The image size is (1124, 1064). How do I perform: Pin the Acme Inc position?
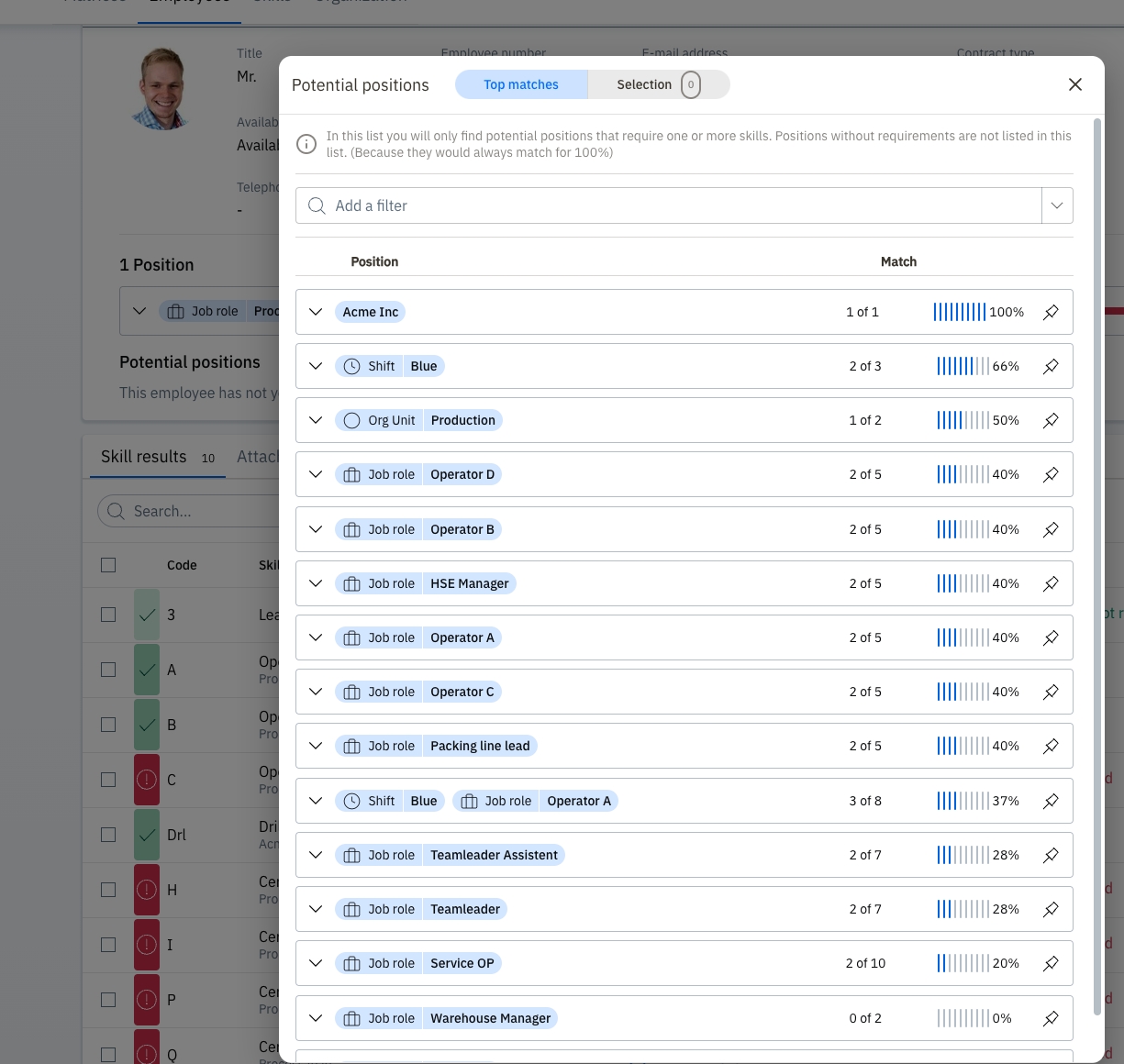[x=1051, y=312]
